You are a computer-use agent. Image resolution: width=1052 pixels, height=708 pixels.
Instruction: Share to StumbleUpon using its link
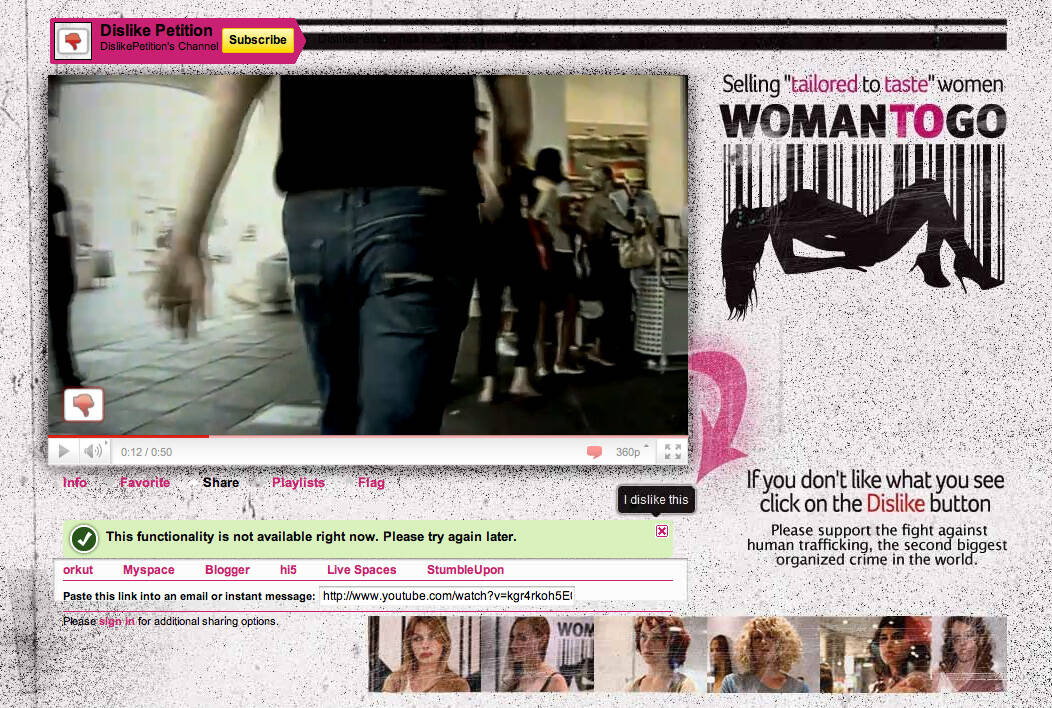(465, 570)
